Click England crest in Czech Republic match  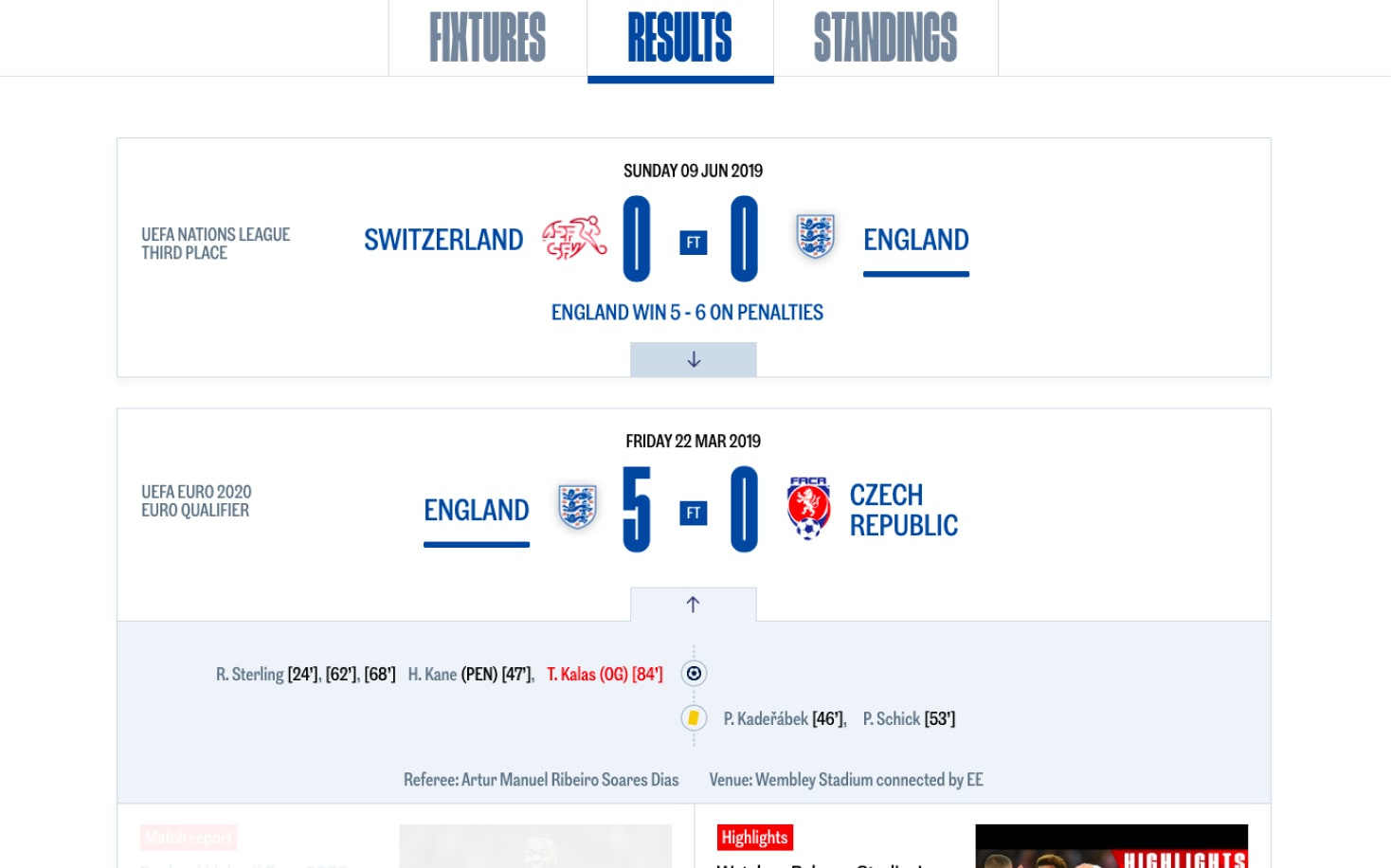577,507
